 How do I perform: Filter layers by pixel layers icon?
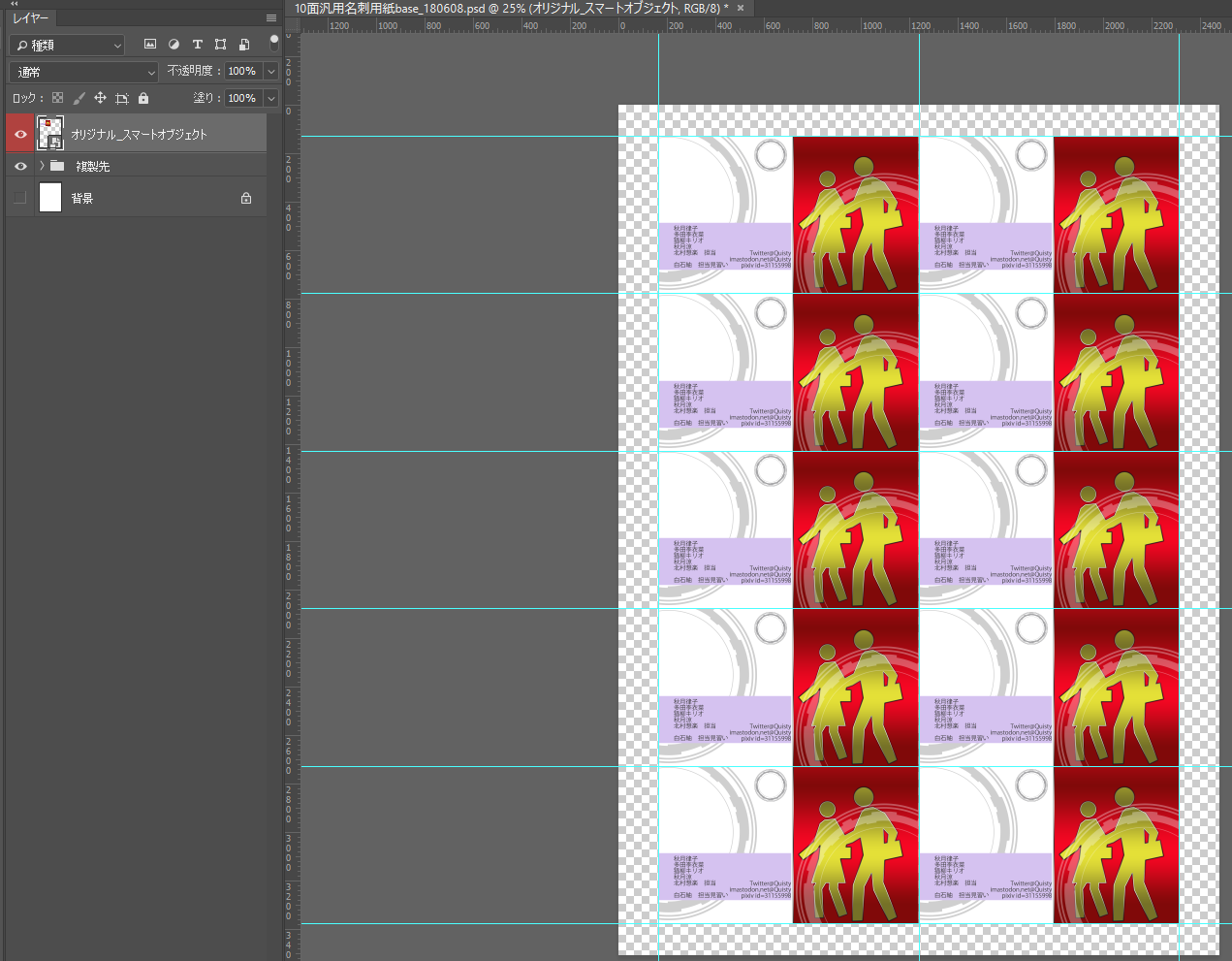point(149,45)
